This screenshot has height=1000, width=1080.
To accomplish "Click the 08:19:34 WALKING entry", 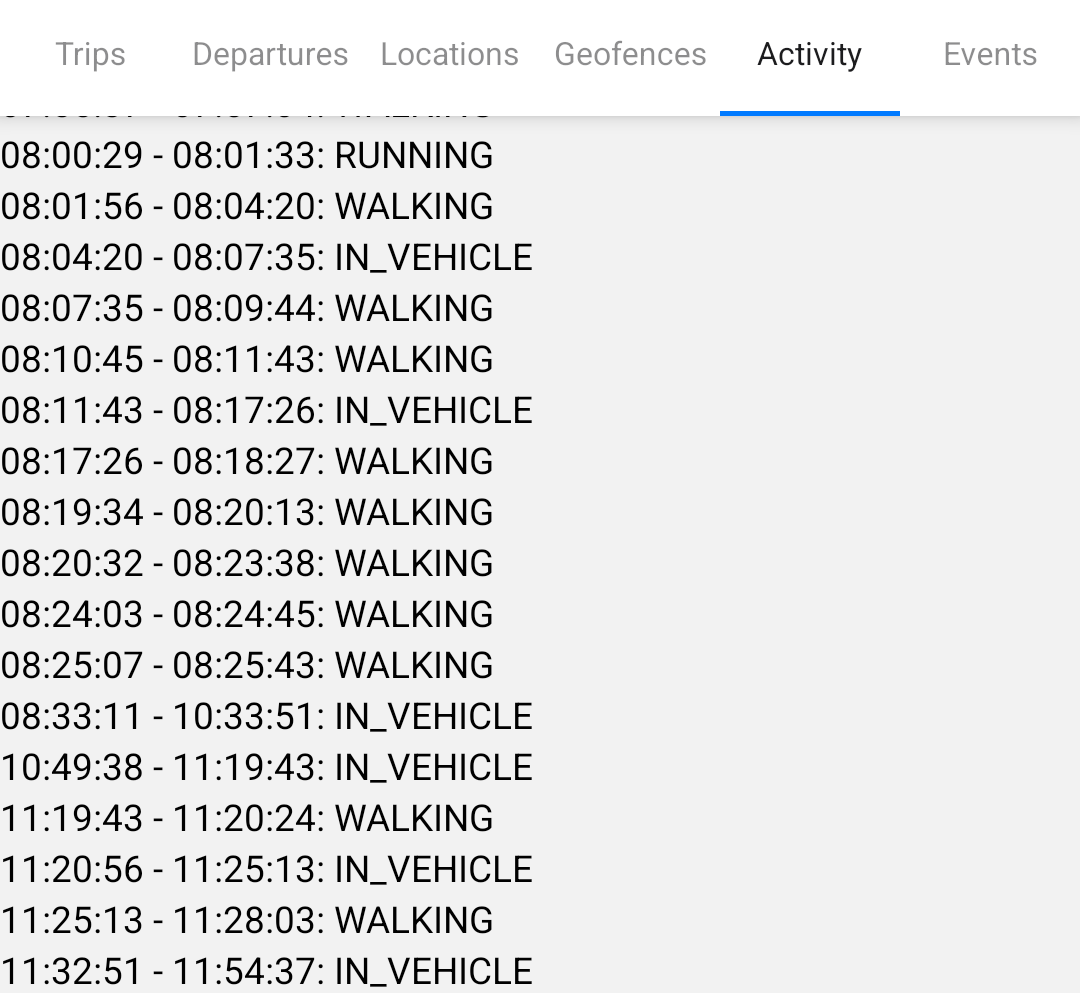I will (246, 512).
